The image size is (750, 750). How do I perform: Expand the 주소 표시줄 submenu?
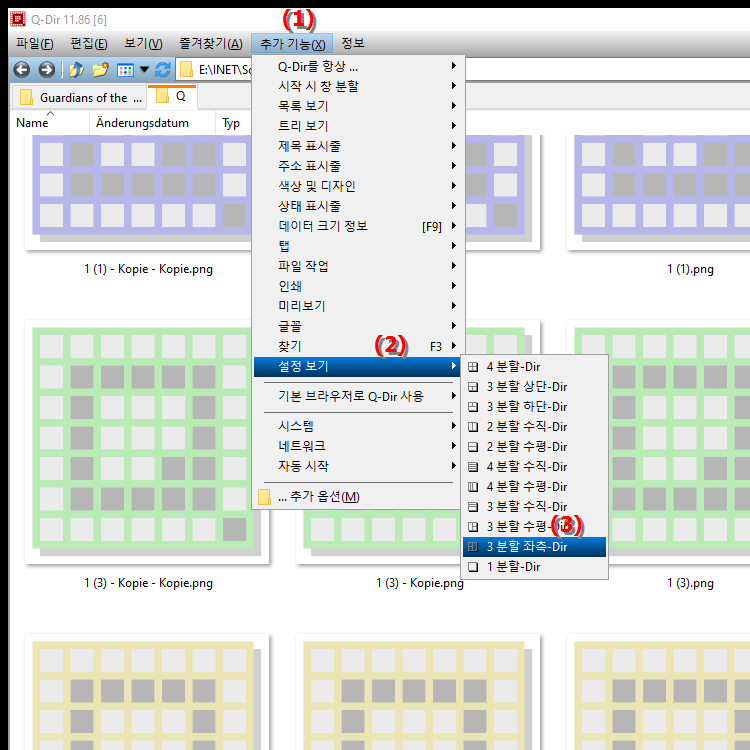(x=357, y=166)
